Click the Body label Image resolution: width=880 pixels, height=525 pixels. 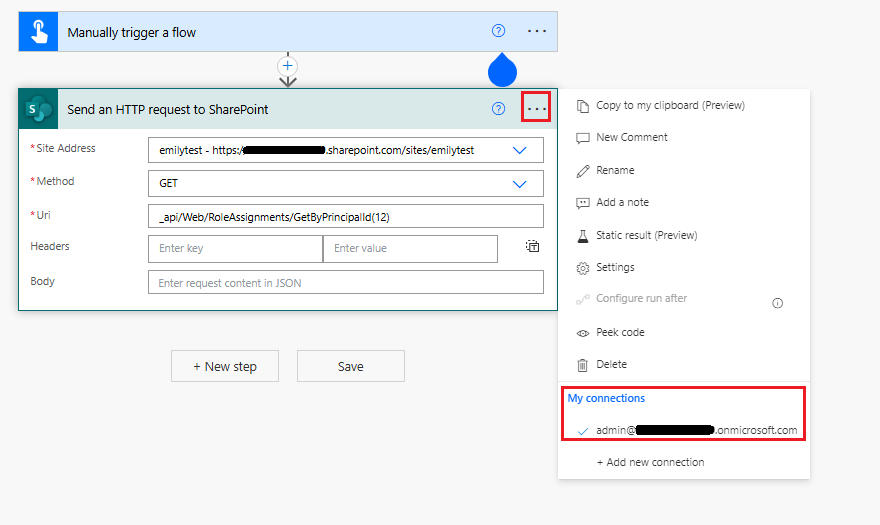tap(43, 281)
